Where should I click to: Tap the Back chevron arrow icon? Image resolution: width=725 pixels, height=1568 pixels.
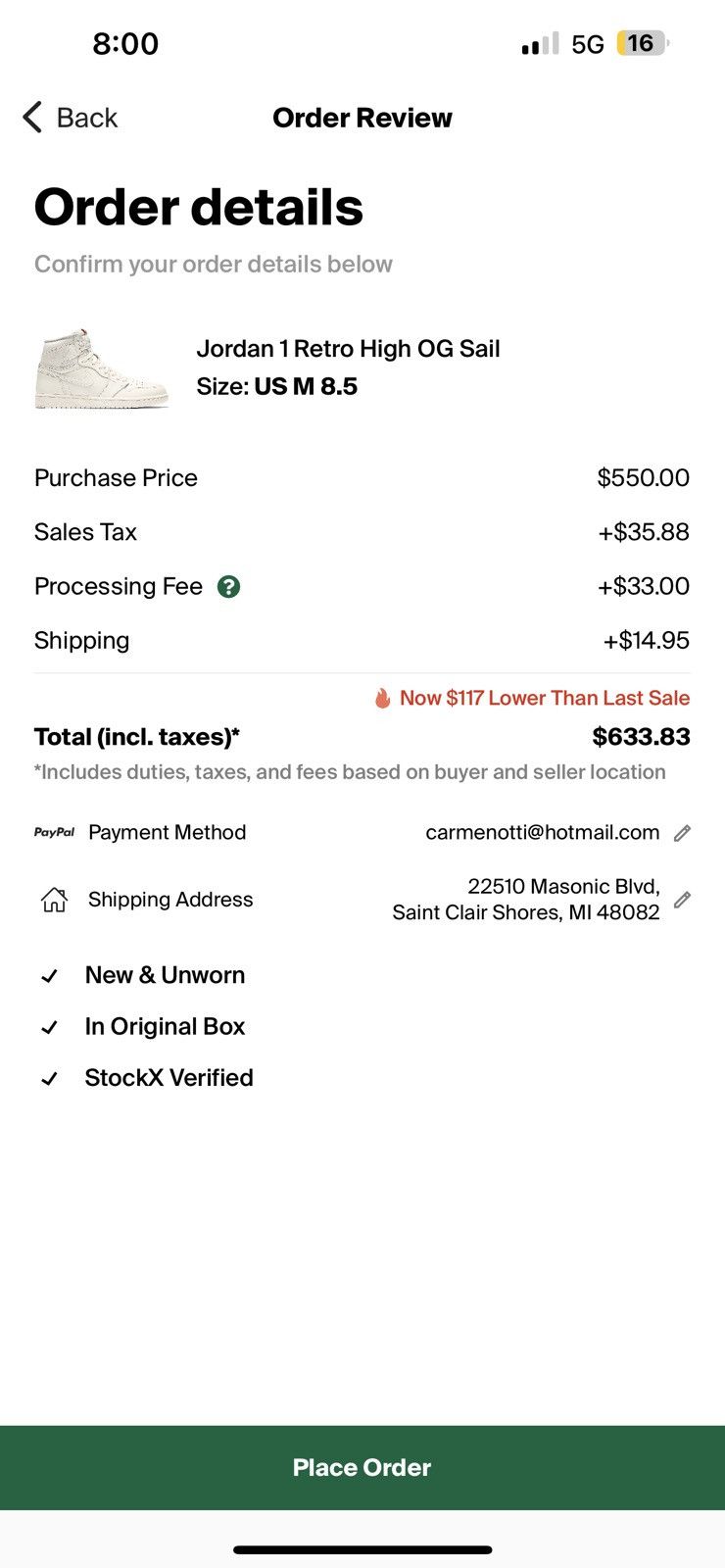pyautogui.click(x=32, y=118)
